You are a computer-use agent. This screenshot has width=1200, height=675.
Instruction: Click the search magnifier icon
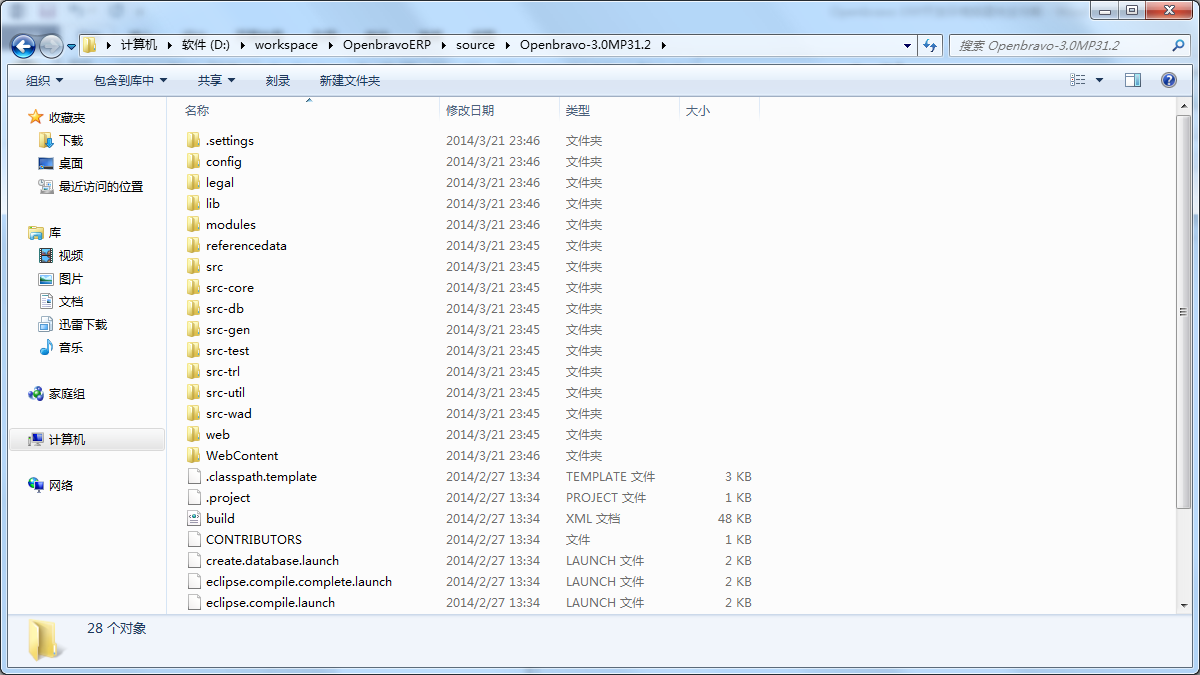pos(1178,45)
